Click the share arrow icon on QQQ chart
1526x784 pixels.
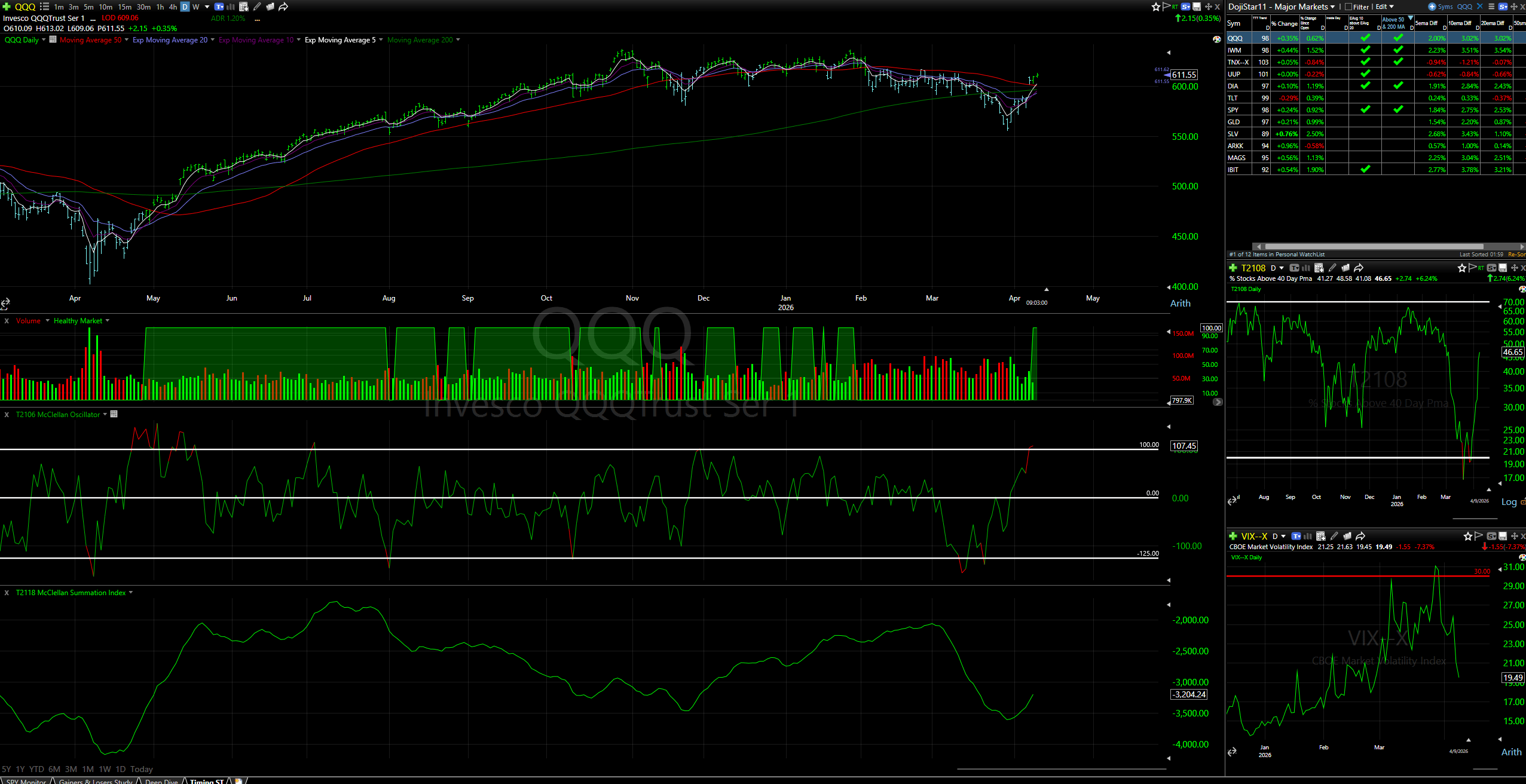[x=283, y=7]
